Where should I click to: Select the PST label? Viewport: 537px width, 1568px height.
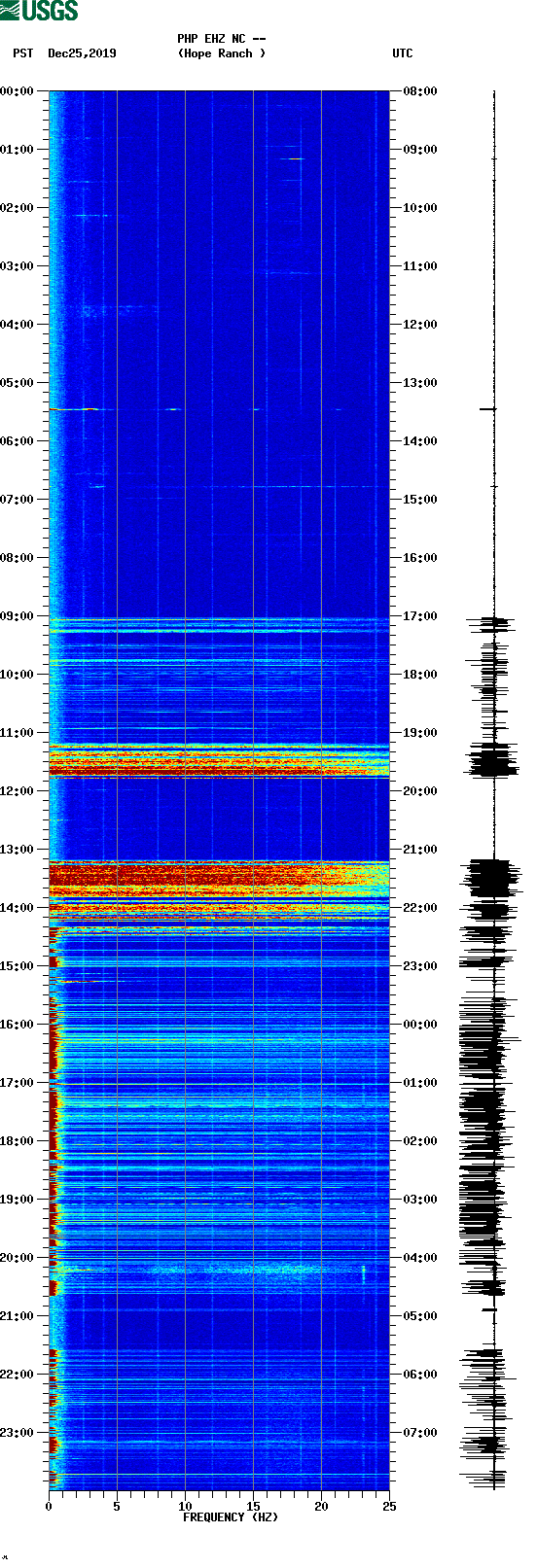click(22, 53)
